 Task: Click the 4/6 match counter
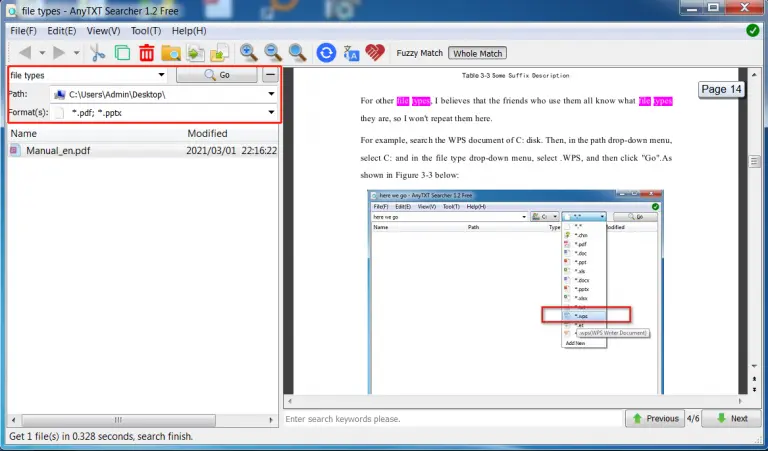click(x=693, y=419)
